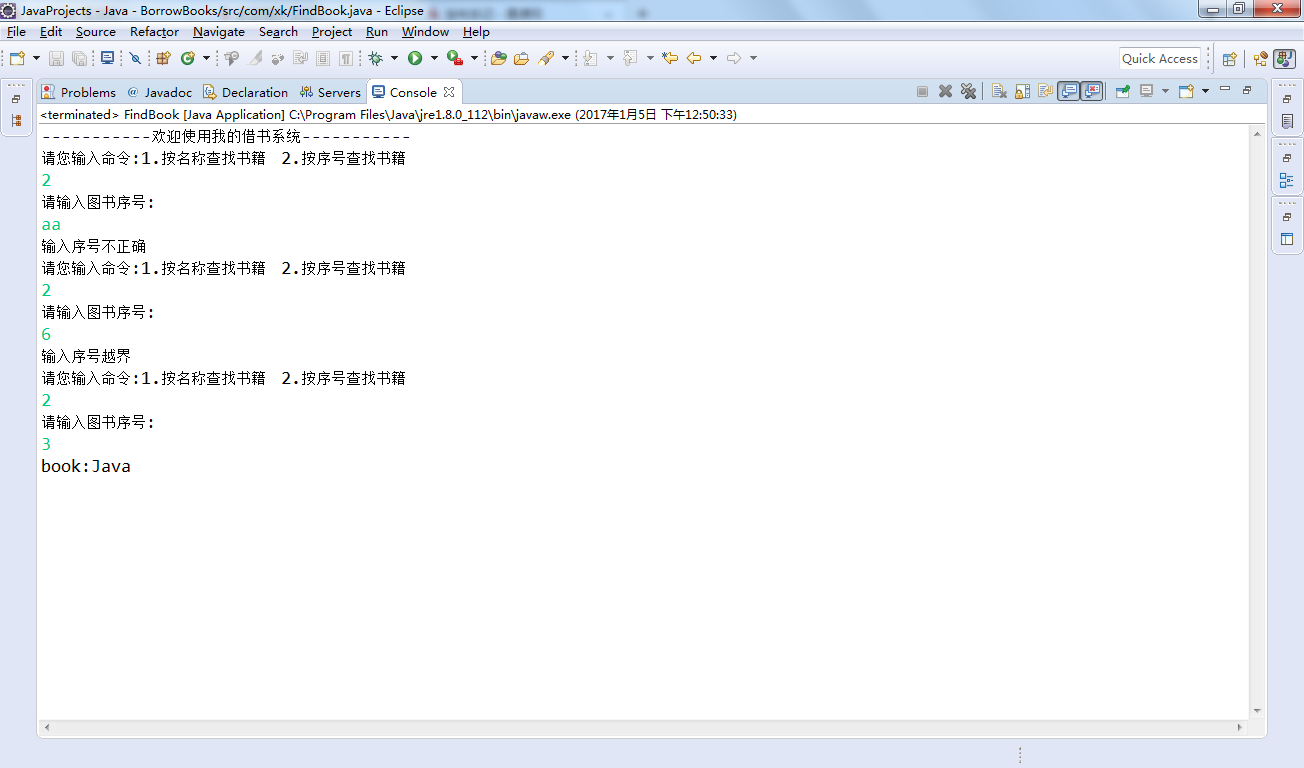Open the Run menu
The height and width of the screenshot is (768, 1304).
[377, 32]
